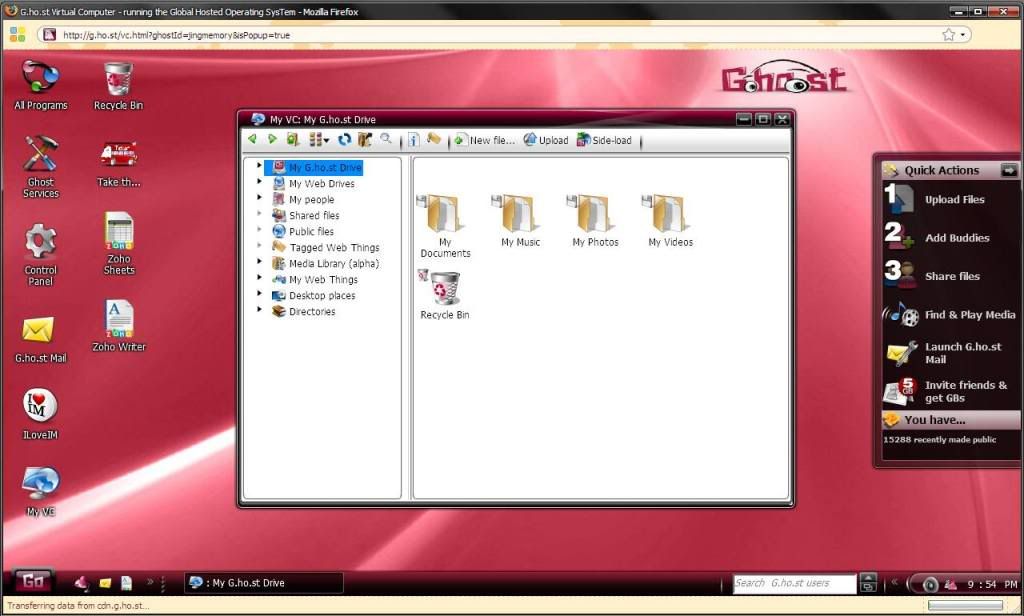
Task: Click Upload Files in Quick Actions
Action: 949,199
